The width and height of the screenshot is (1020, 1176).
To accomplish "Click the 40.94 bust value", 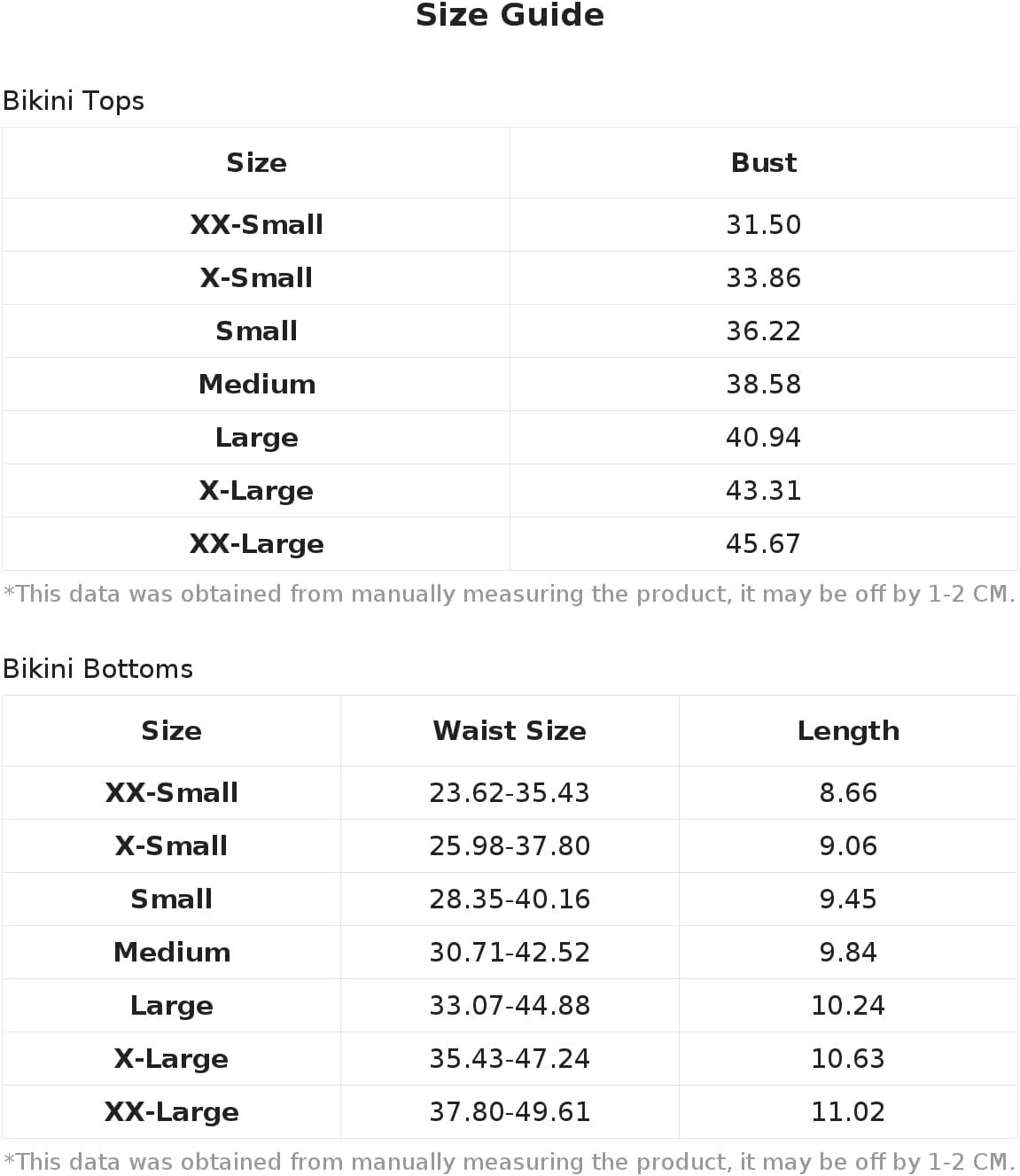I will (763, 438).
